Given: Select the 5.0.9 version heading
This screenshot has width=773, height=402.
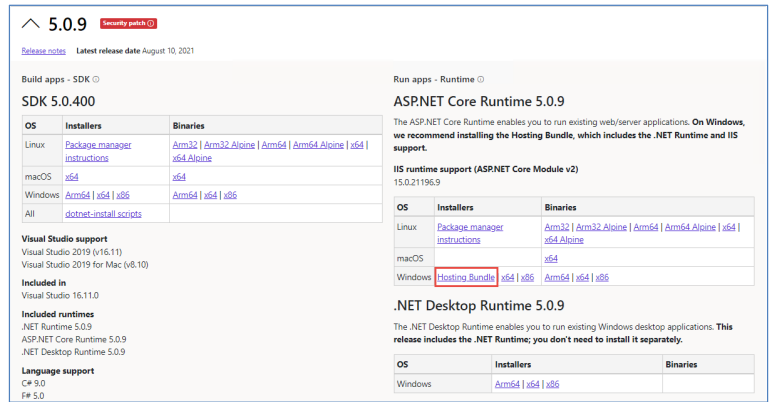Looking at the screenshot, I should [68, 24].
